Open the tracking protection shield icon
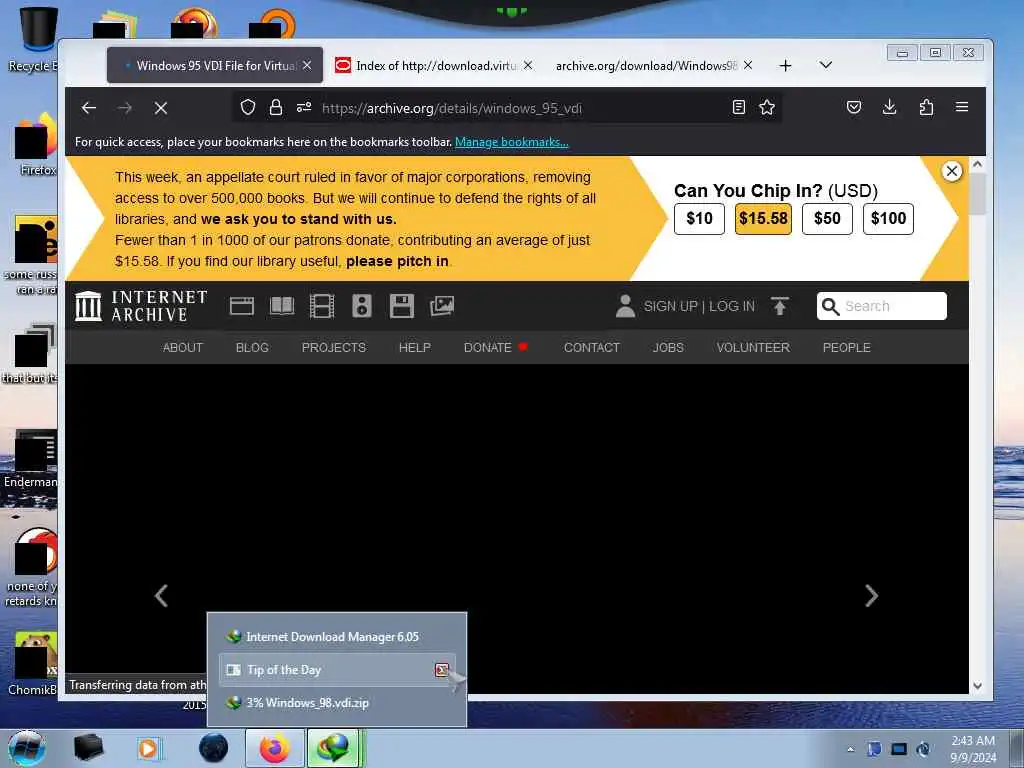The width and height of the screenshot is (1024, 768). 248,107
